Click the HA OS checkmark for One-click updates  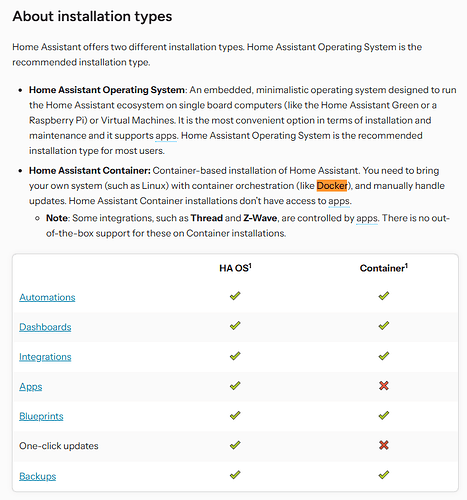tap(235, 445)
